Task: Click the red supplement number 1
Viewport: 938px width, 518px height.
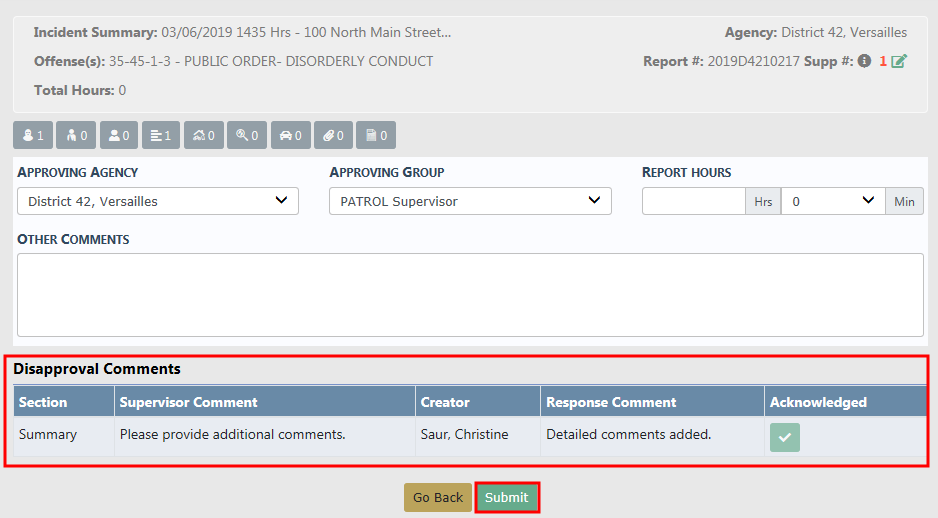Action: (883, 61)
